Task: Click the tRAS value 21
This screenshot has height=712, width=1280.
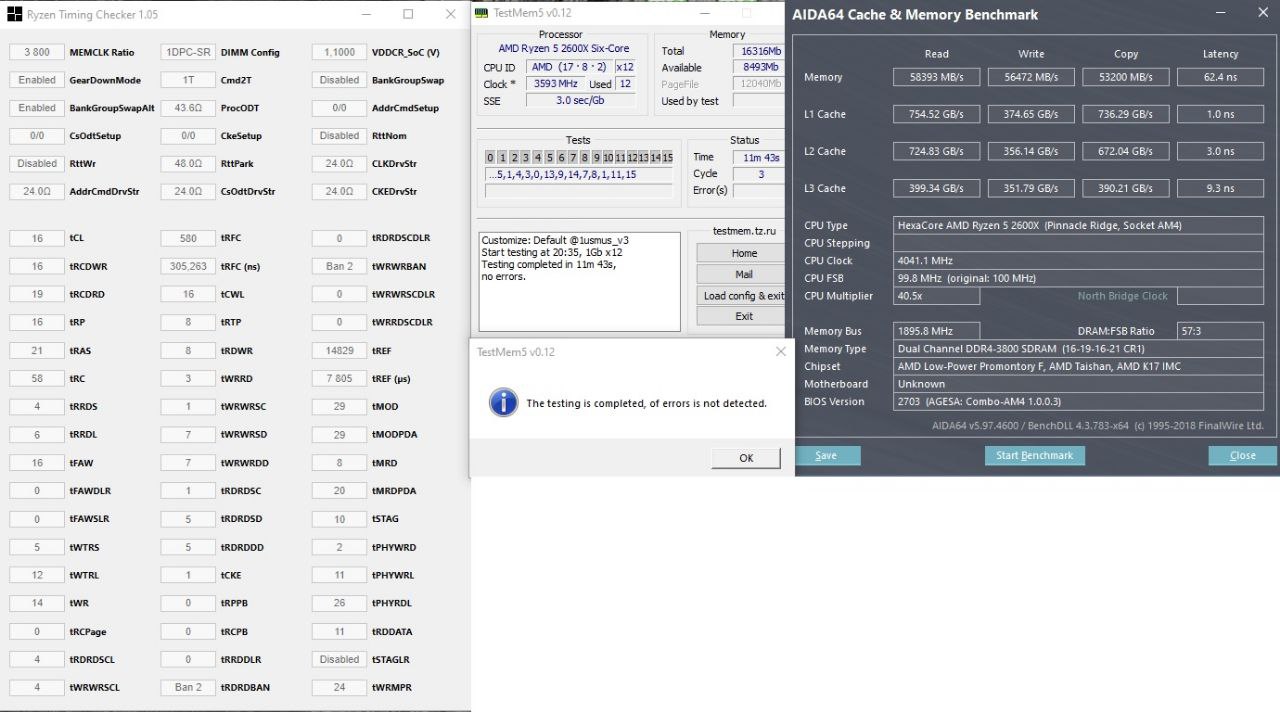Action: pos(37,350)
